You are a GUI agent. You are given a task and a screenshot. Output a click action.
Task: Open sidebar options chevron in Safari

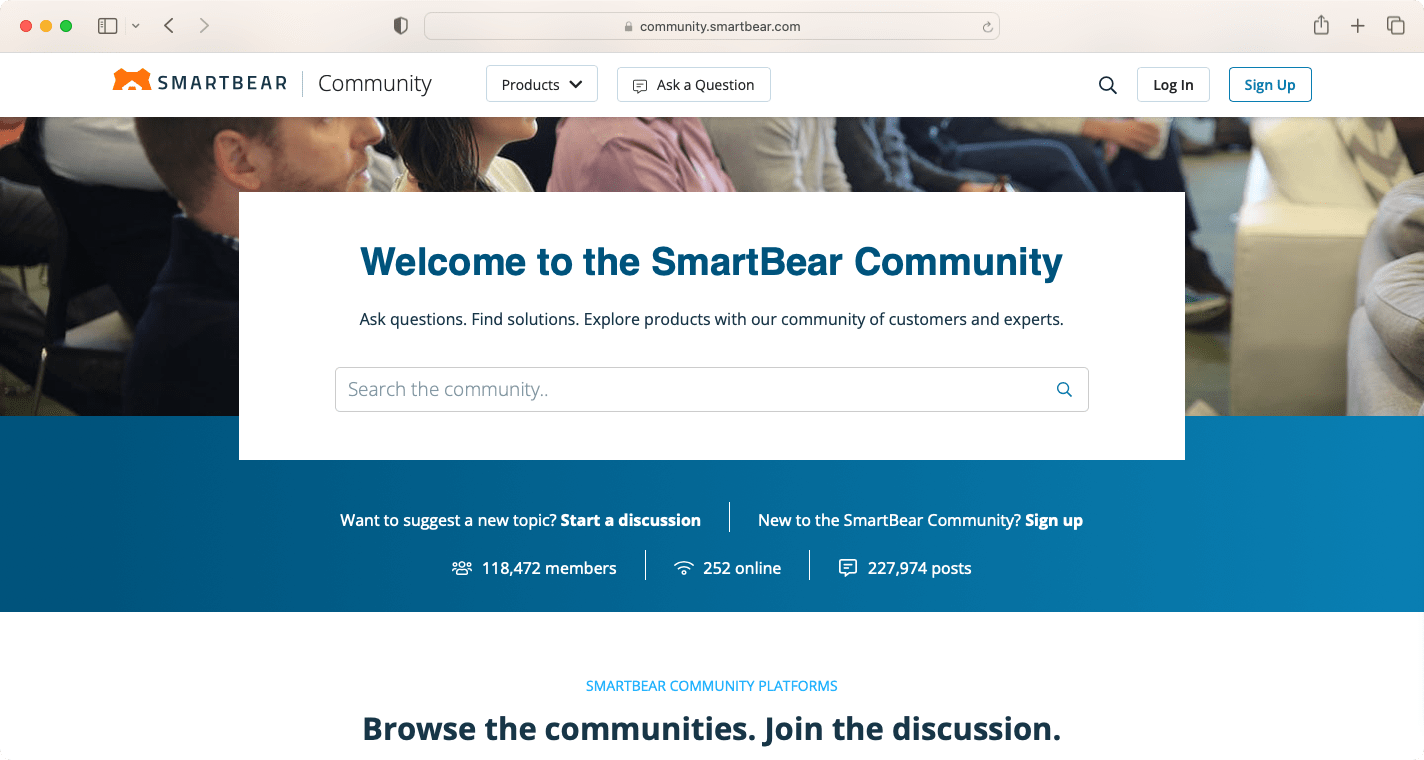pos(136,26)
